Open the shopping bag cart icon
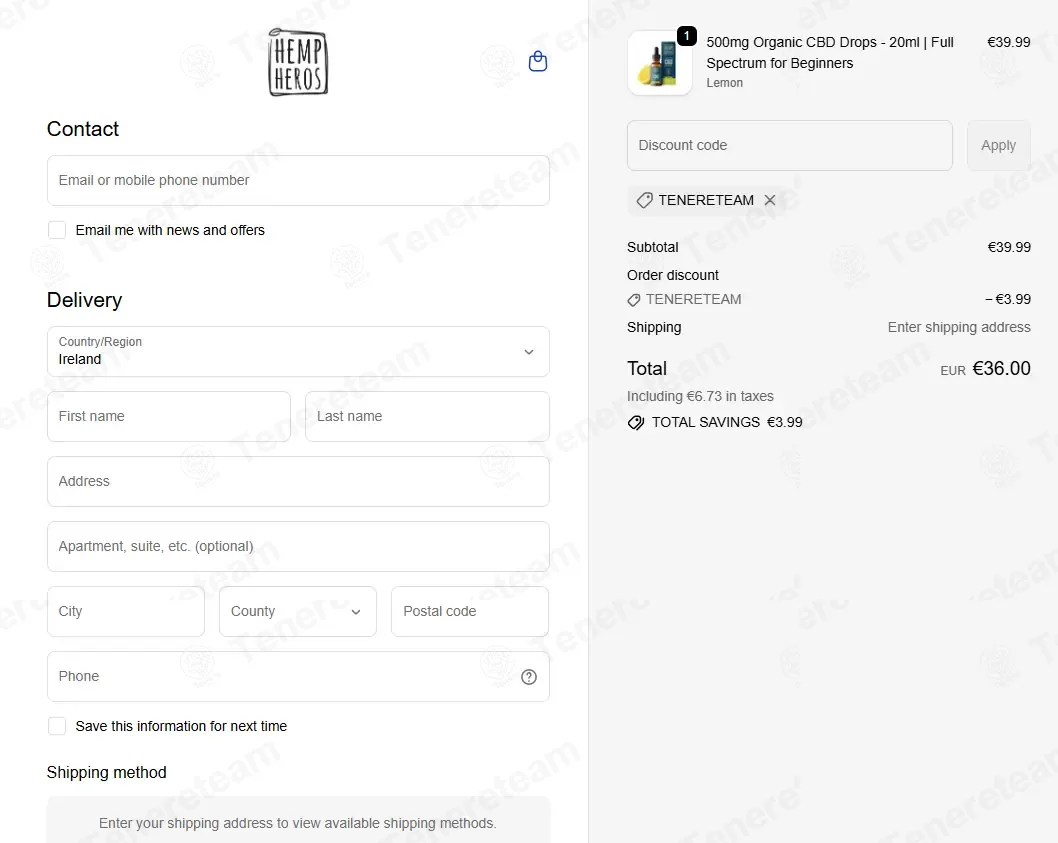 click(538, 61)
